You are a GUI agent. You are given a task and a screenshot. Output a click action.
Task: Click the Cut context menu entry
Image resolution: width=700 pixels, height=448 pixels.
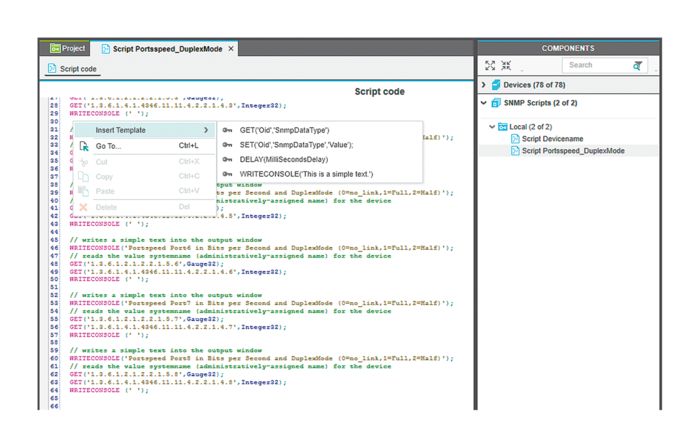tap(144, 162)
